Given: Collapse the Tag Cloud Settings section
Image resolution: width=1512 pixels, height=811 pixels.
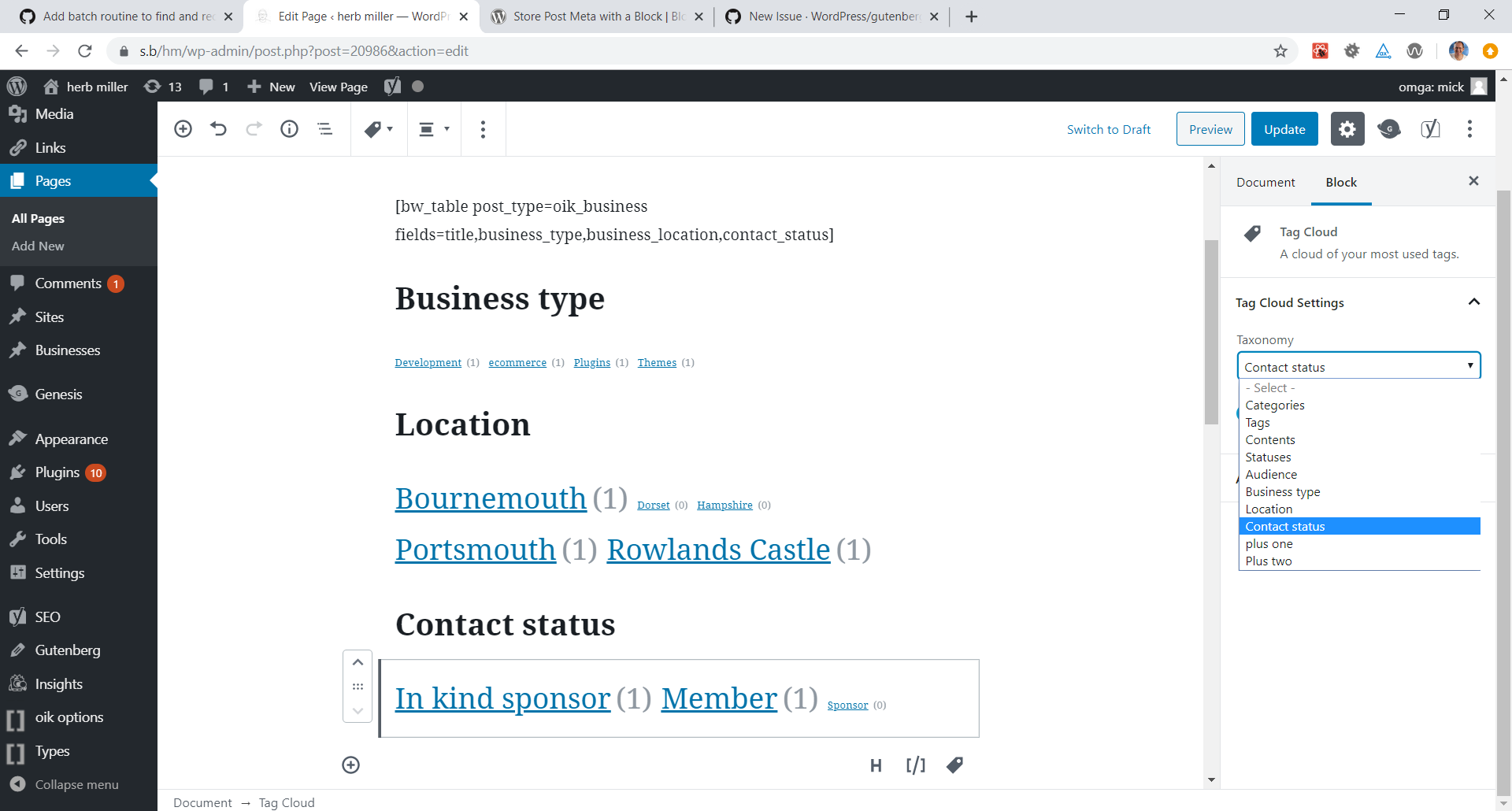Looking at the screenshot, I should coord(1474,302).
